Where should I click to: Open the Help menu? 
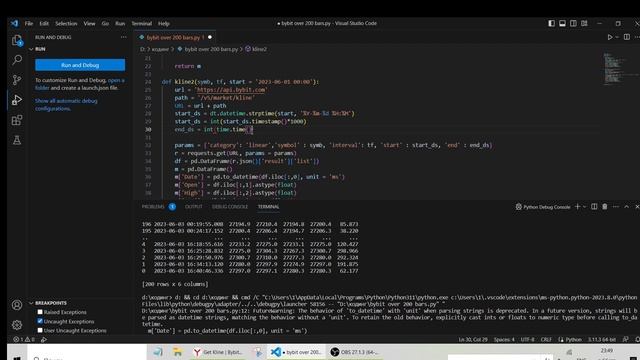click(x=164, y=24)
